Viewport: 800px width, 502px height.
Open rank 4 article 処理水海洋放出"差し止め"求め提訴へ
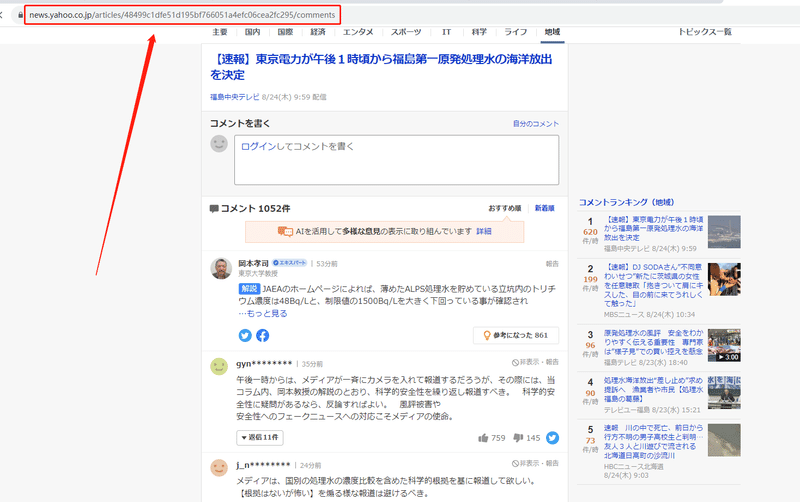653,389
